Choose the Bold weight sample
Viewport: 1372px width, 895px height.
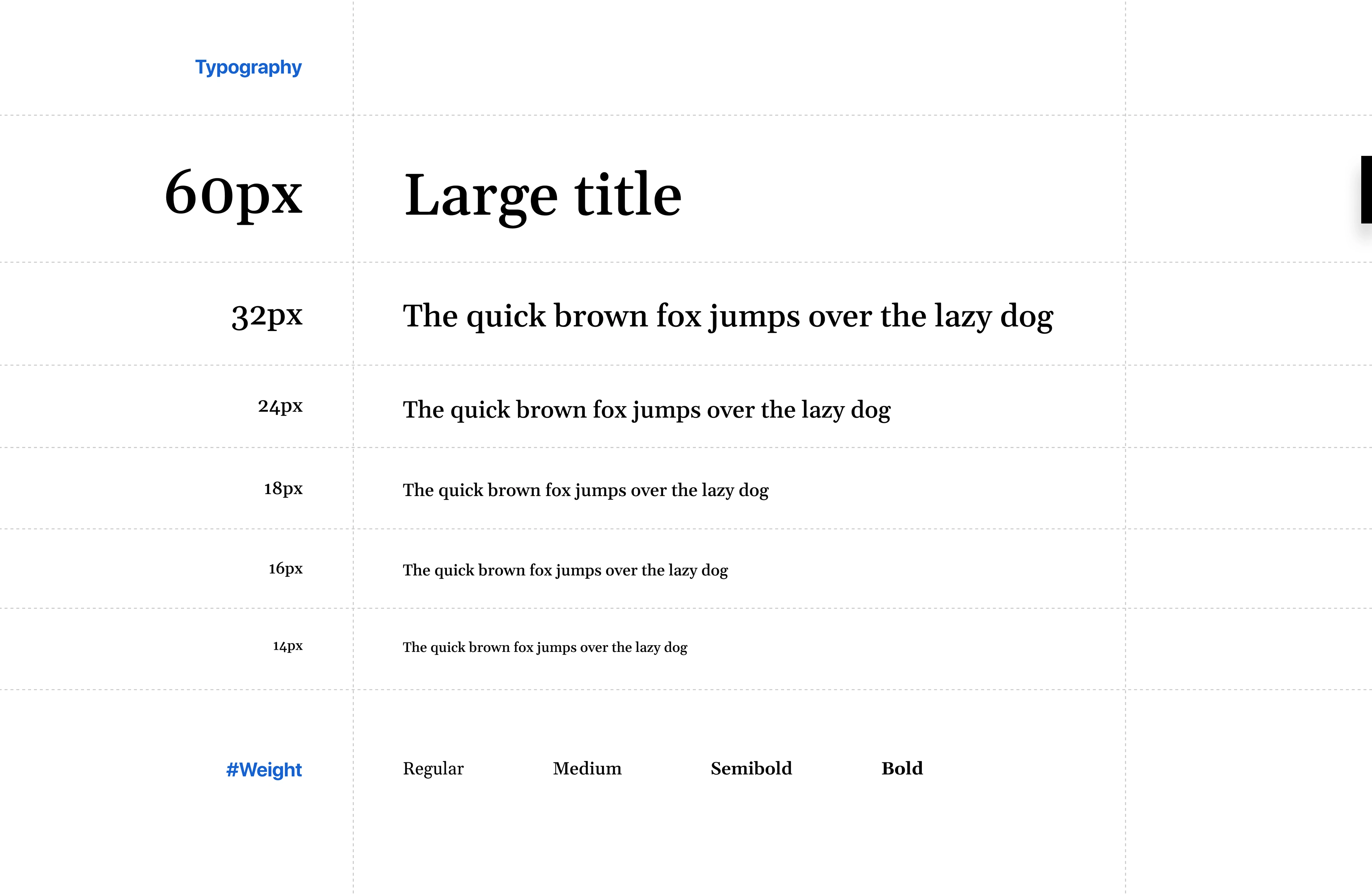[x=901, y=768]
